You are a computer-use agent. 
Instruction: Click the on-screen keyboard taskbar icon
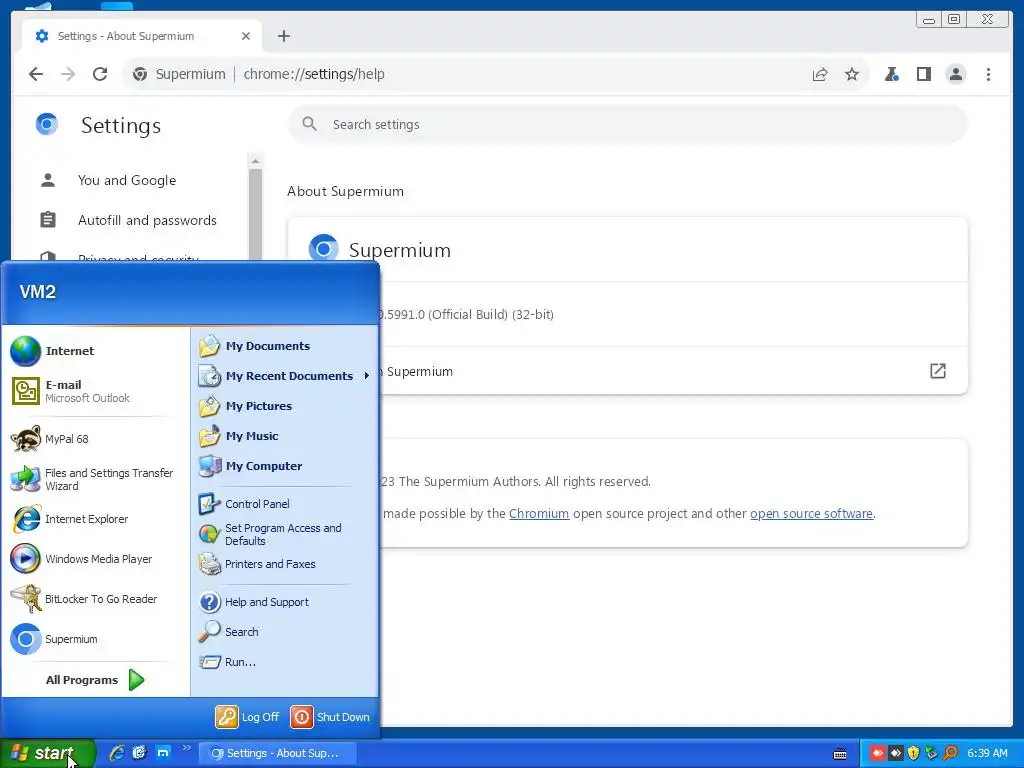(x=840, y=754)
